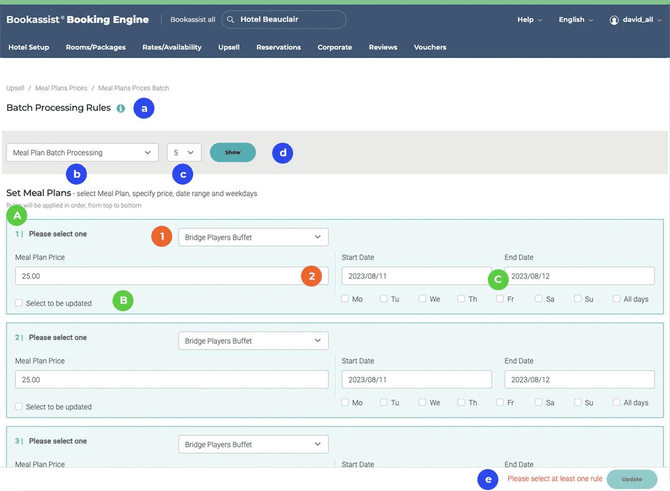Click the Start Date field in rule 2

pyautogui.click(x=416, y=380)
